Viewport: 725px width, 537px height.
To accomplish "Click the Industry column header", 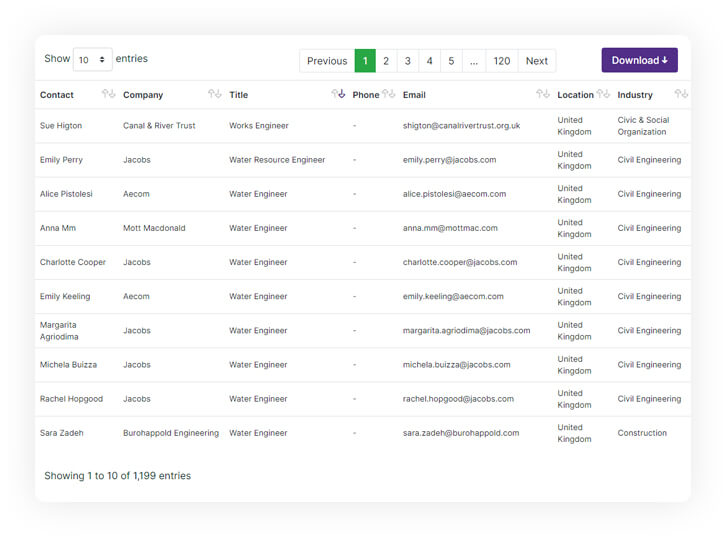I will [635, 95].
